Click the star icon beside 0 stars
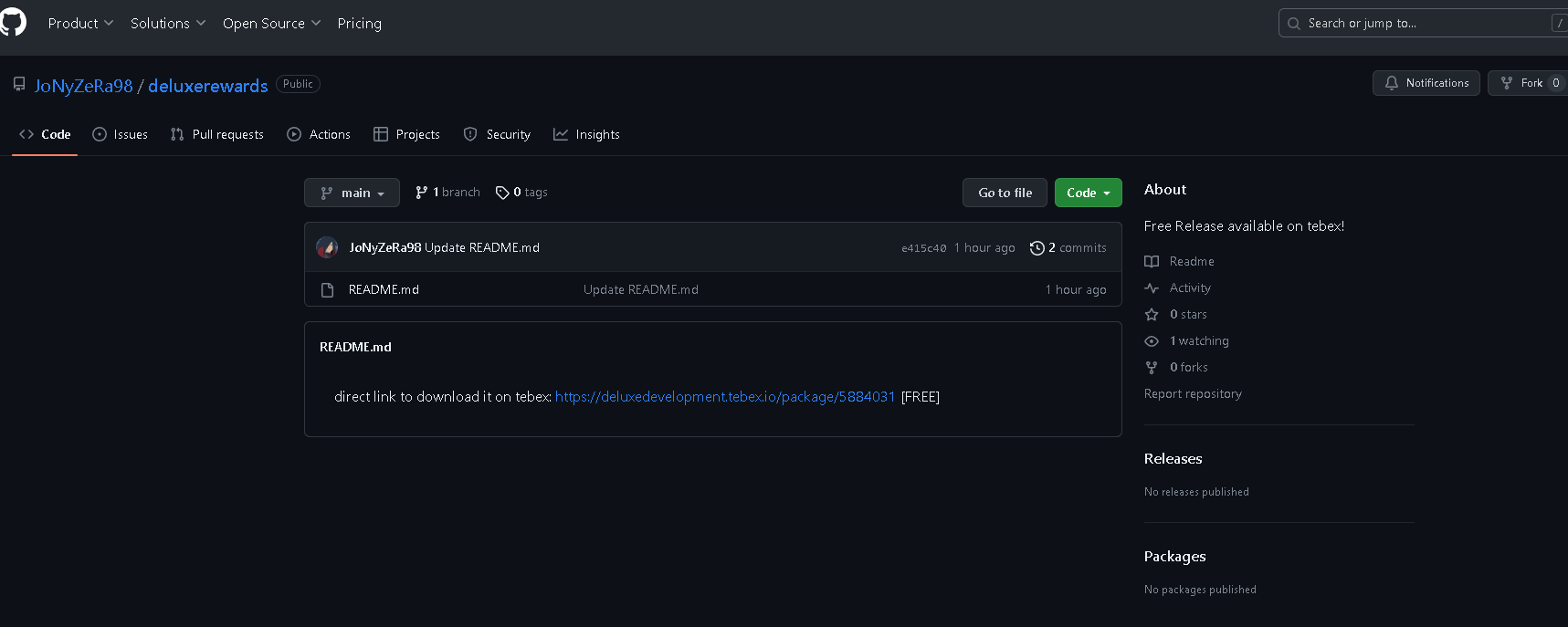This screenshot has width=1568, height=627. coord(1152,315)
